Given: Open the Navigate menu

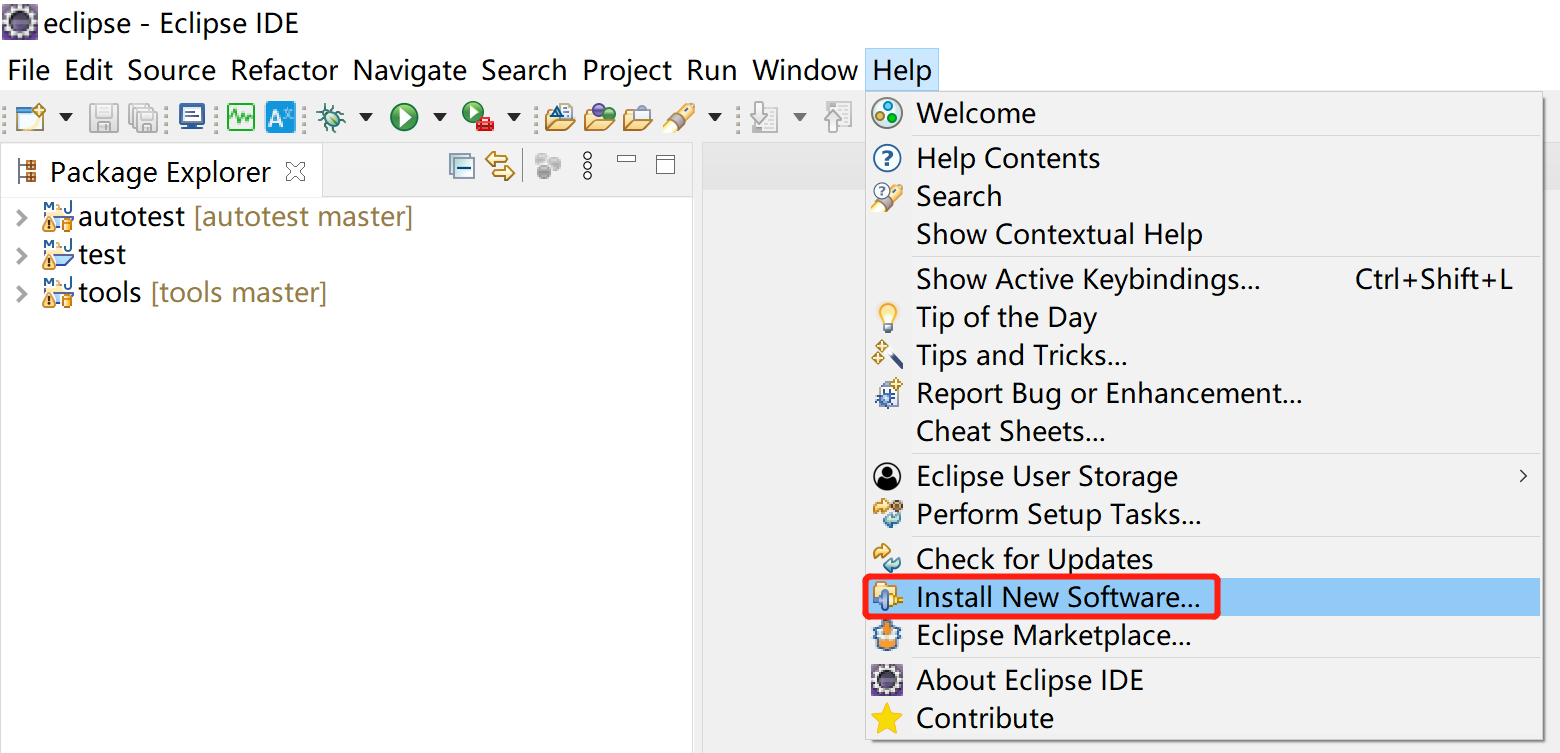Looking at the screenshot, I should 410,70.
